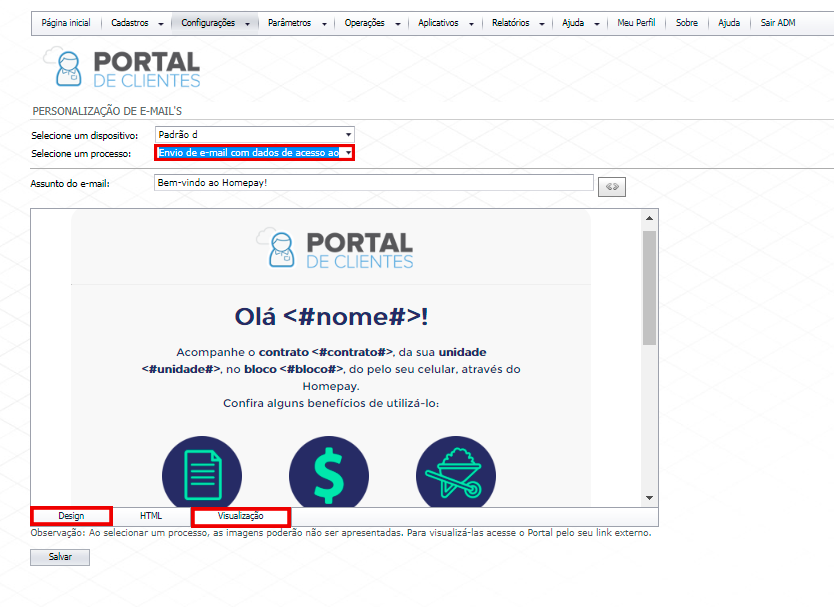Go to Página inicial

66,23
